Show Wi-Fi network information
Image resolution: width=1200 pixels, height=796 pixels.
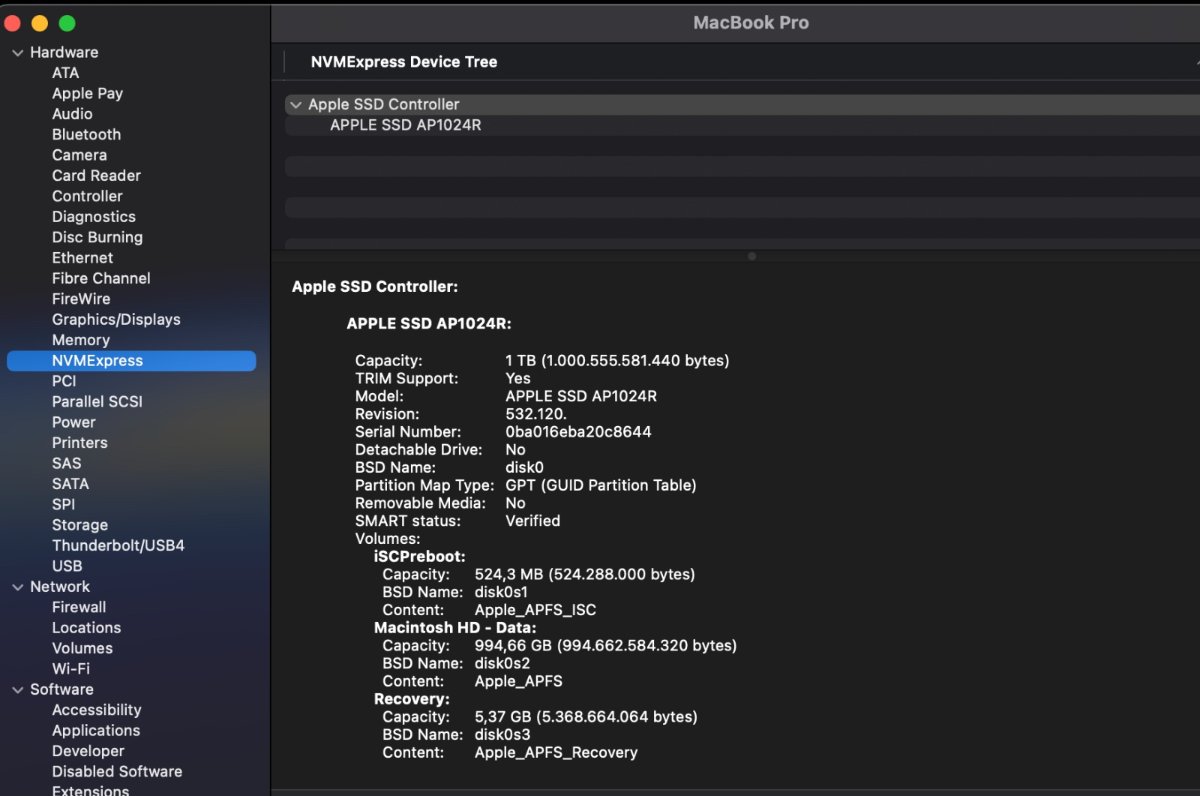pos(71,669)
